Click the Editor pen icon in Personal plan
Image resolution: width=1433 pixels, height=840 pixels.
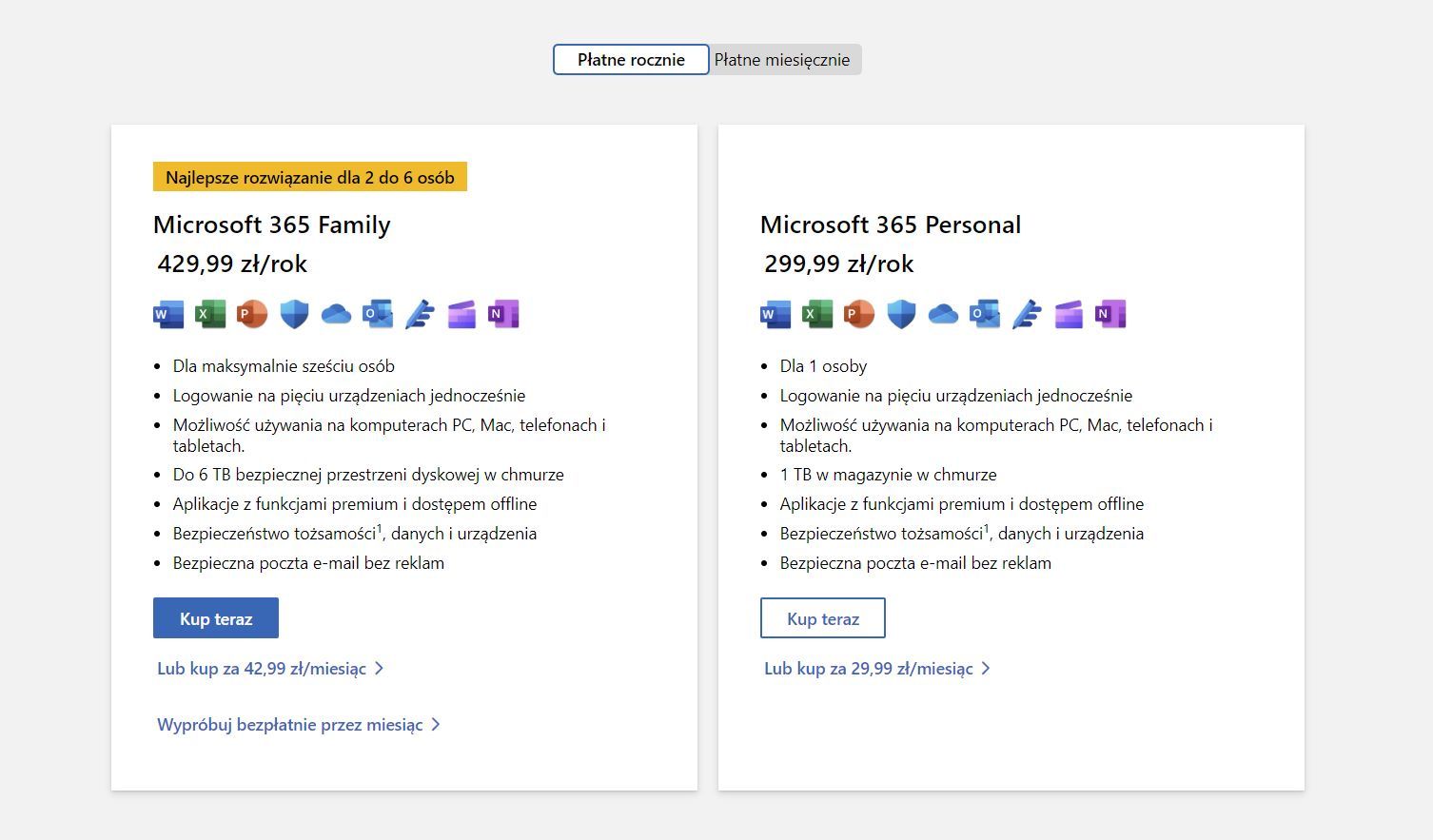tap(1027, 314)
